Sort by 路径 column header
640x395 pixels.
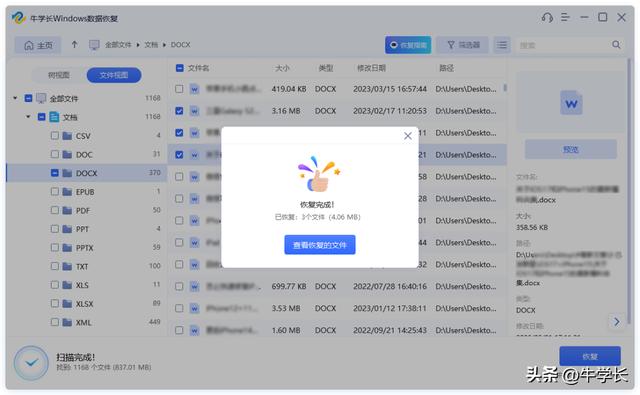[x=446, y=68]
